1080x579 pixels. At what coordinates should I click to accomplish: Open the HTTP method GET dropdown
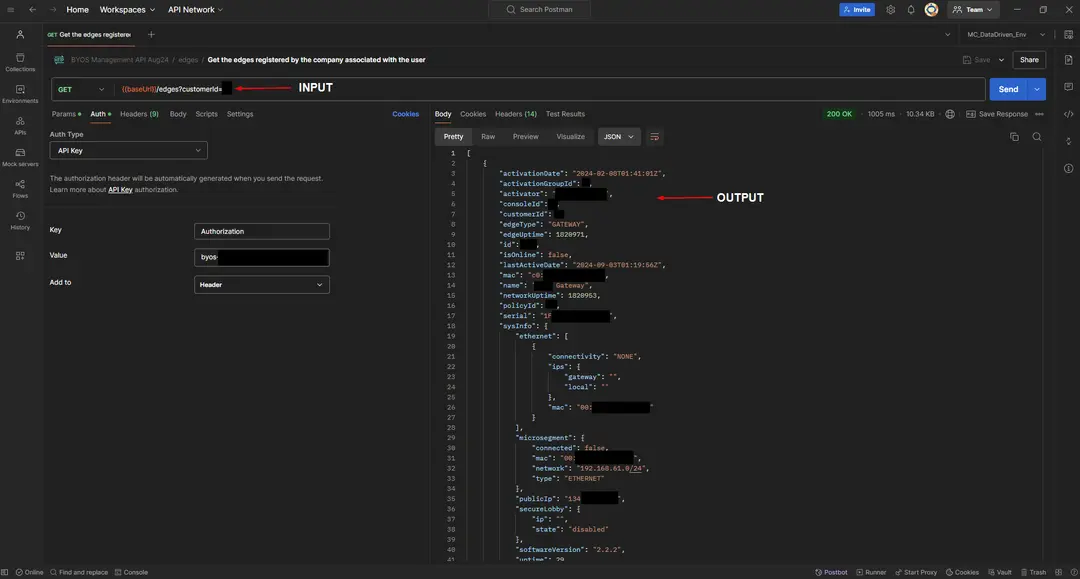[81, 90]
